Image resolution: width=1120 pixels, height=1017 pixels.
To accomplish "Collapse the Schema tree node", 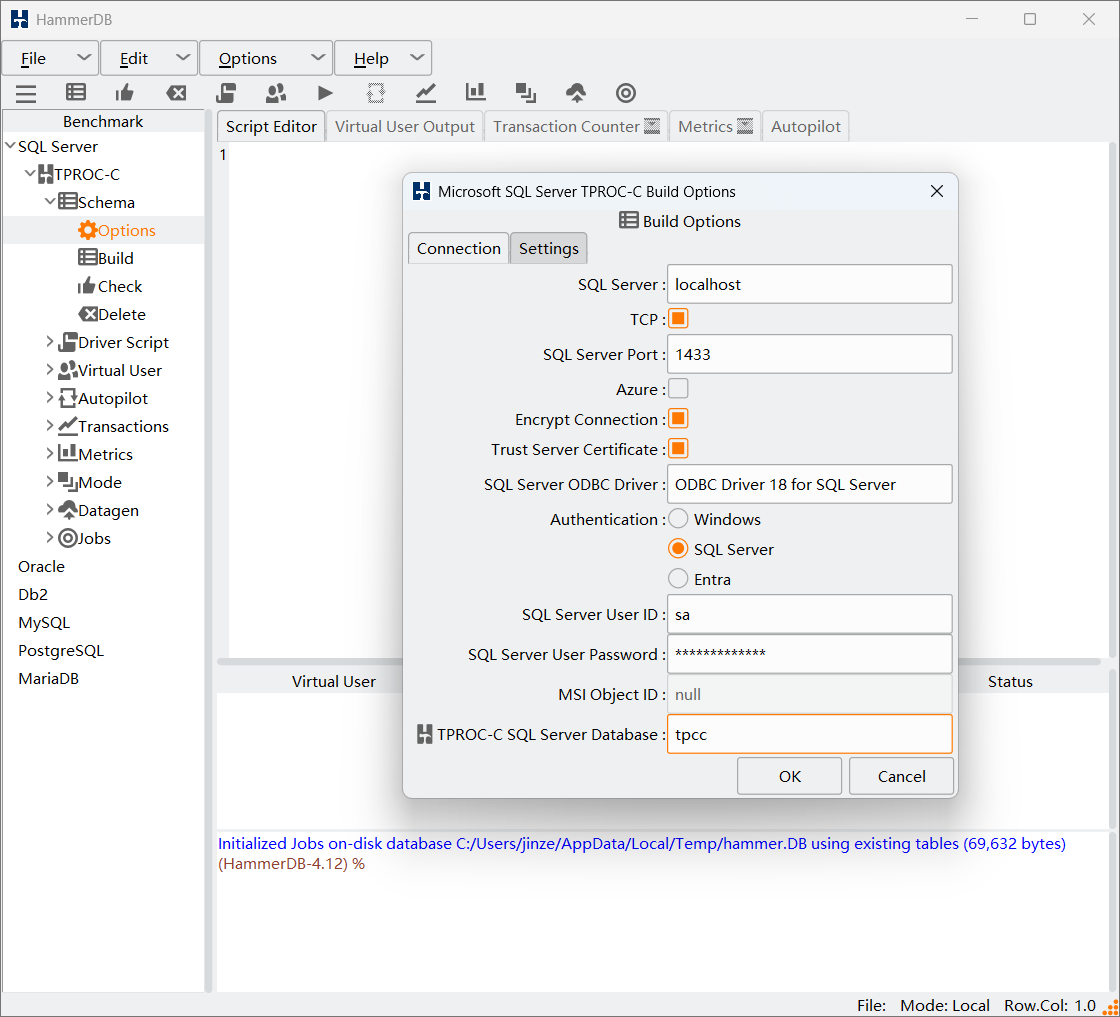I will click(50, 201).
